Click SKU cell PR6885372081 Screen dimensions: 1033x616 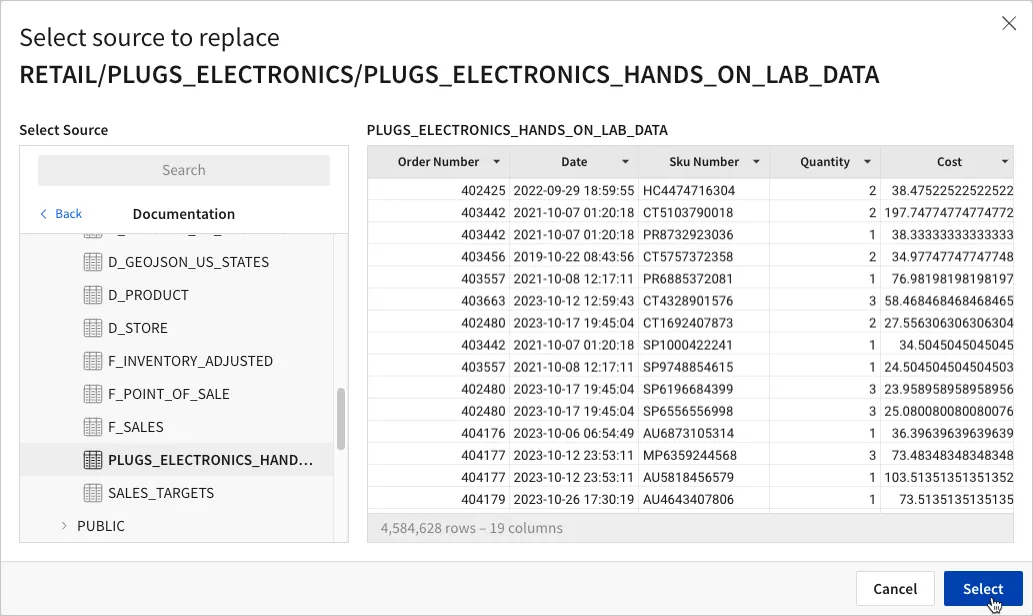[x=704, y=279]
